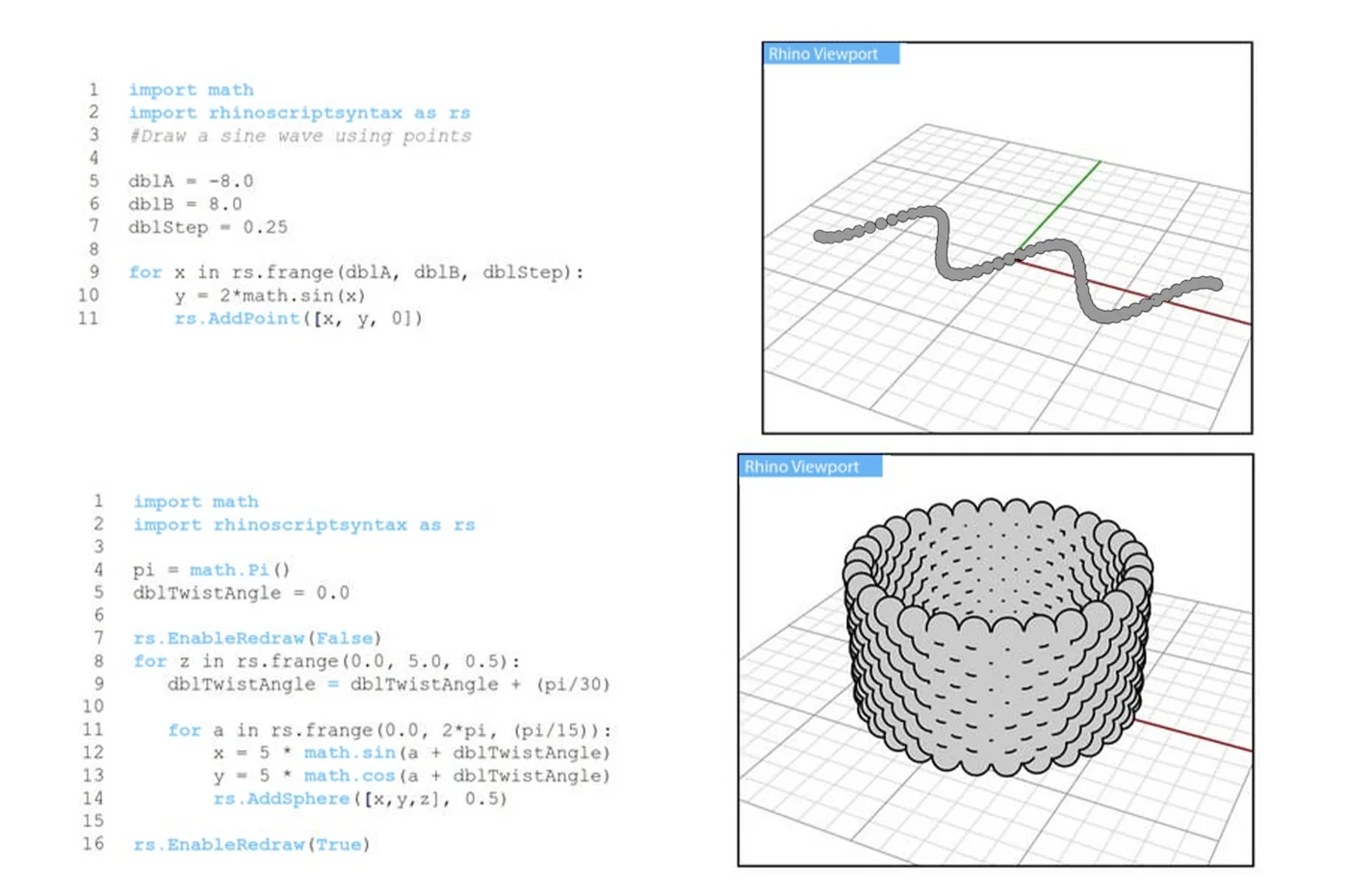Click the red X axis line in lower viewport

1194,734
